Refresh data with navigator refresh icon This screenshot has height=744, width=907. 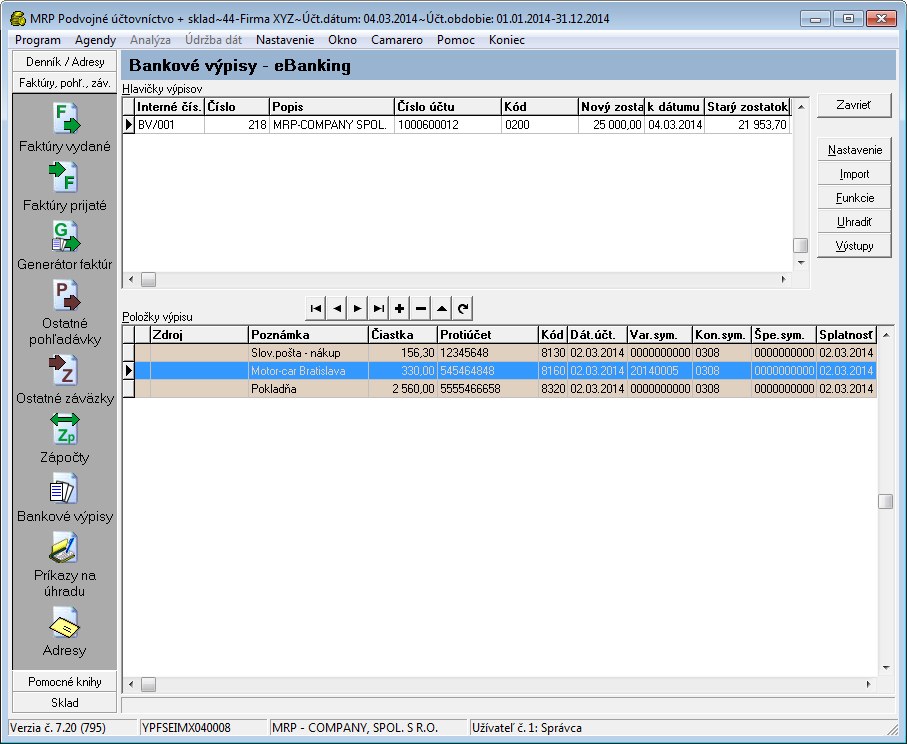pos(463,309)
